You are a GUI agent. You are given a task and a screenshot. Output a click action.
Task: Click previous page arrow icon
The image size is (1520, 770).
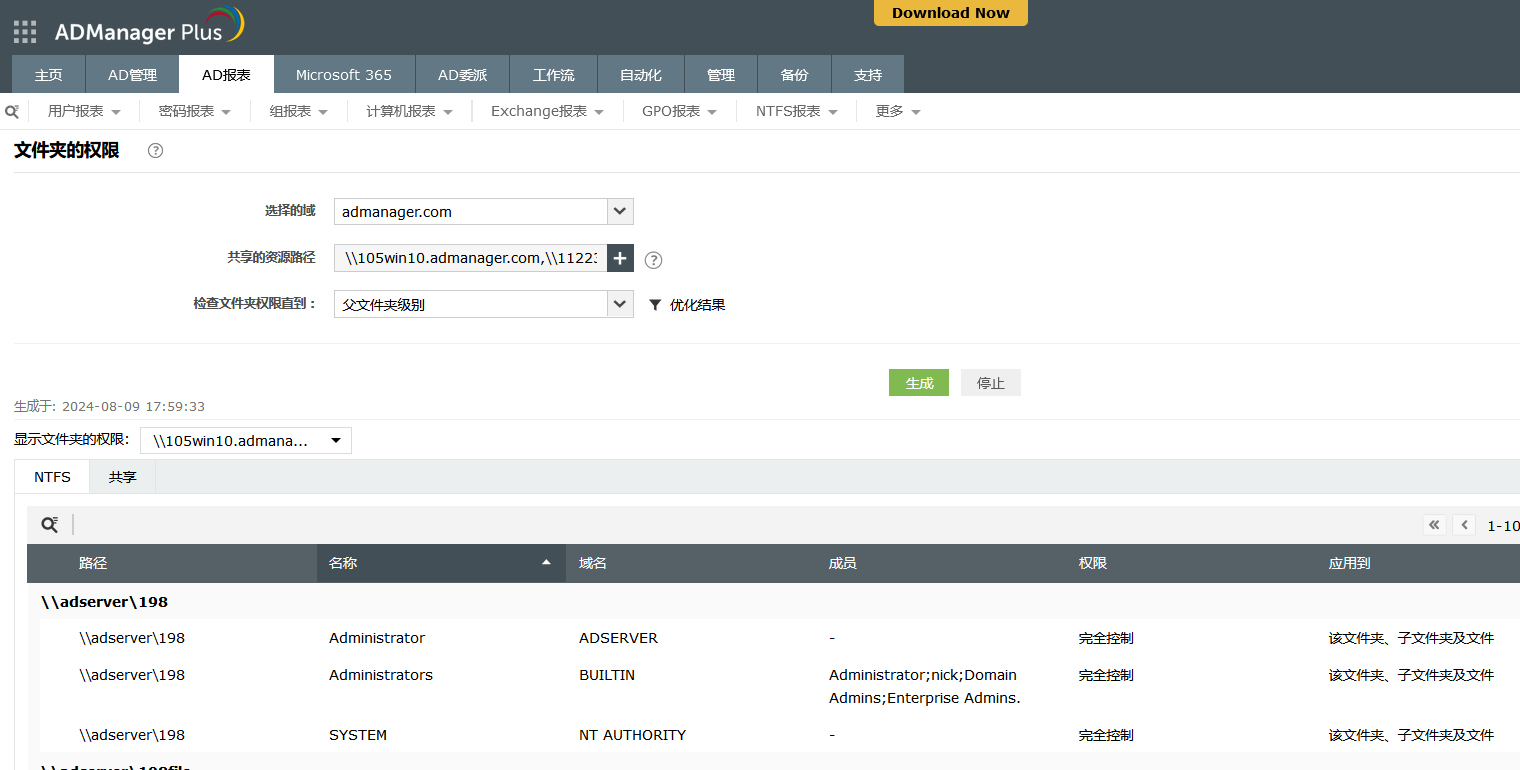point(1464,525)
